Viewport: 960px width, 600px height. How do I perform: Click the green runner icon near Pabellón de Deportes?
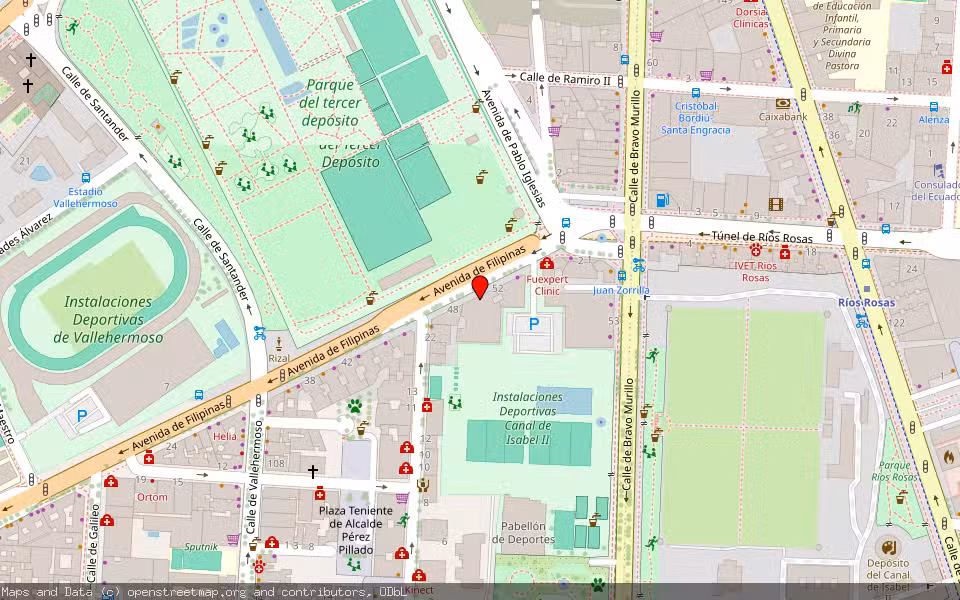653,540
